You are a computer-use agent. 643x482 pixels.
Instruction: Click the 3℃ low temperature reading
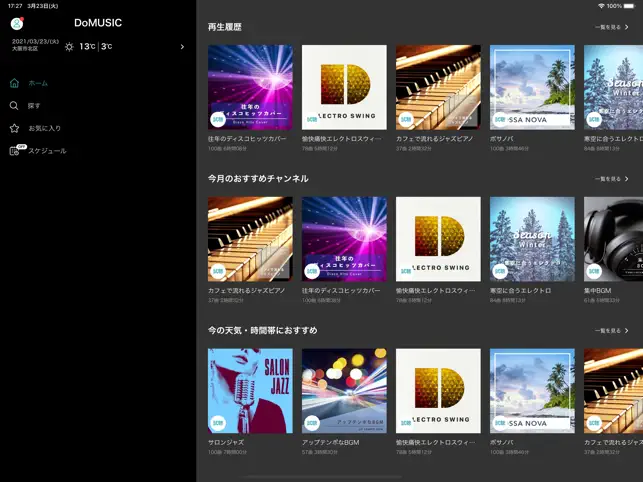point(107,47)
